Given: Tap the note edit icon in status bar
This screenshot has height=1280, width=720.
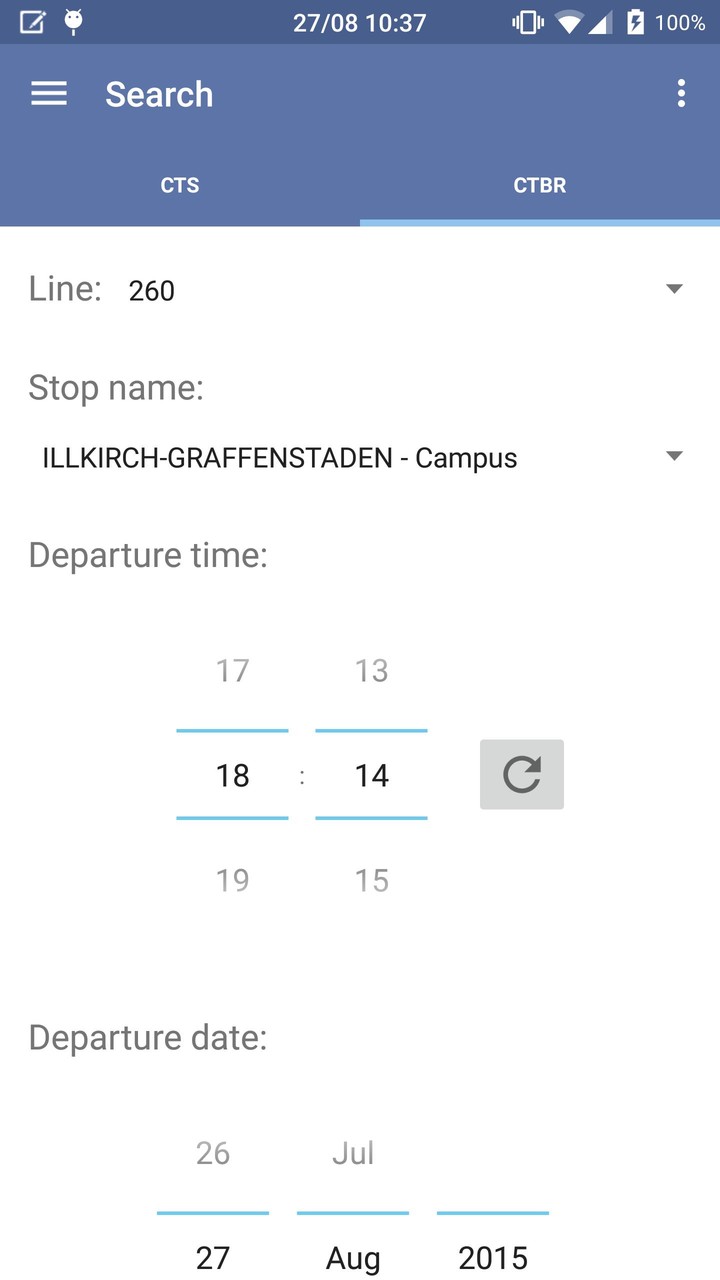Looking at the screenshot, I should point(32,22).
